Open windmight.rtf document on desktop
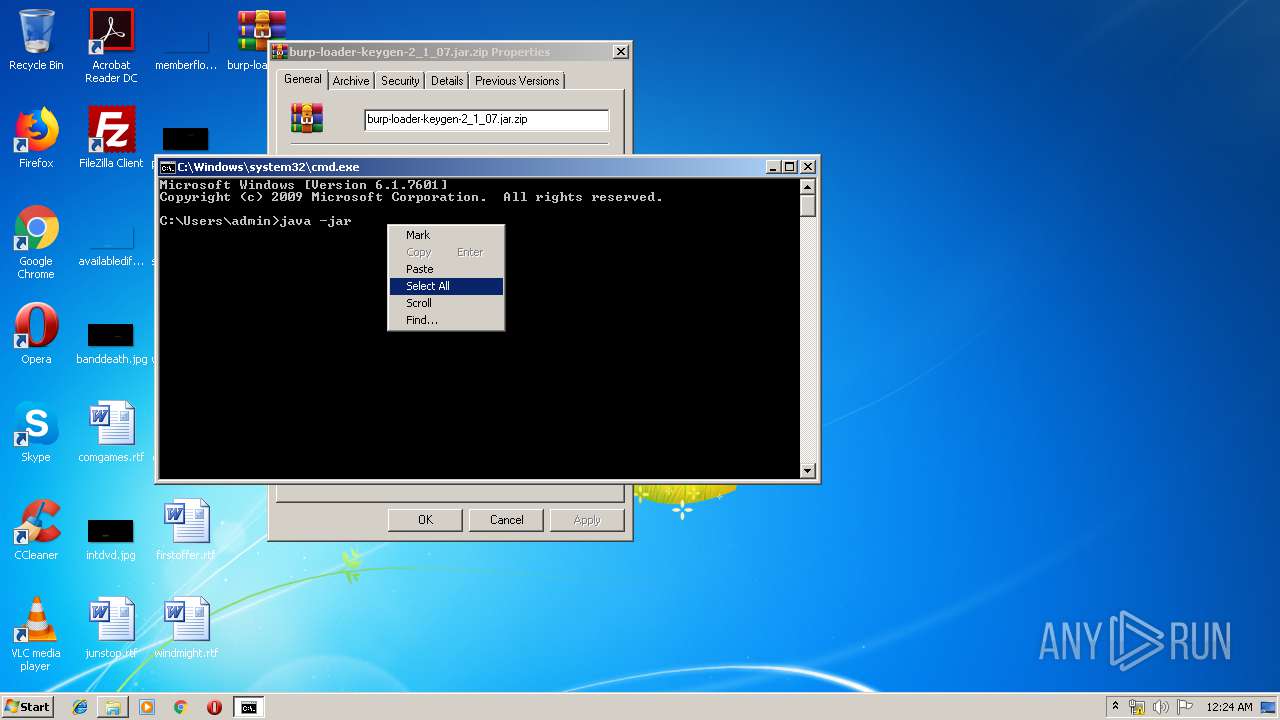This screenshot has width=1280, height=720. point(186,628)
